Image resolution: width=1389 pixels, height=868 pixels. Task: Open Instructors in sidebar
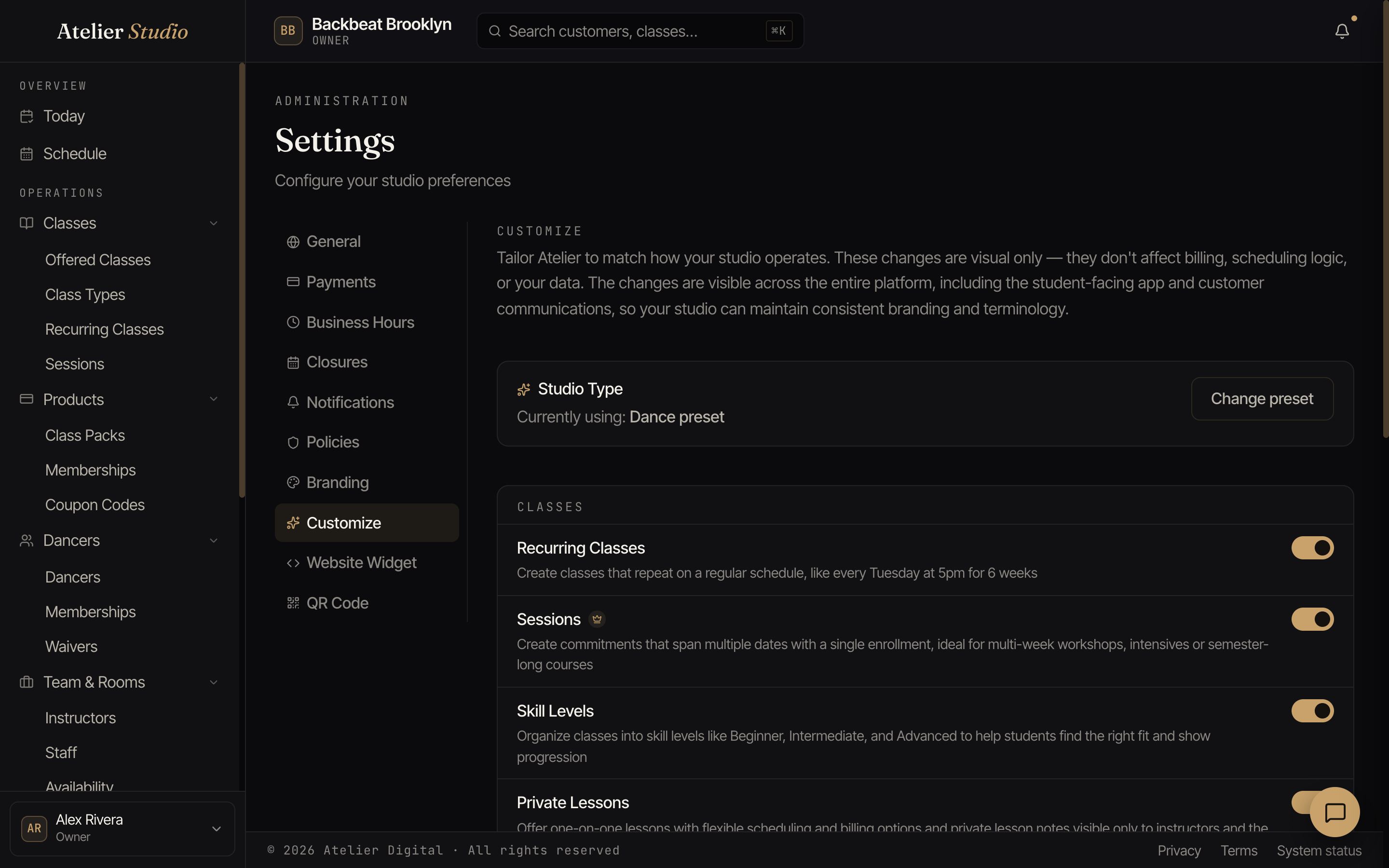[81, 718]
